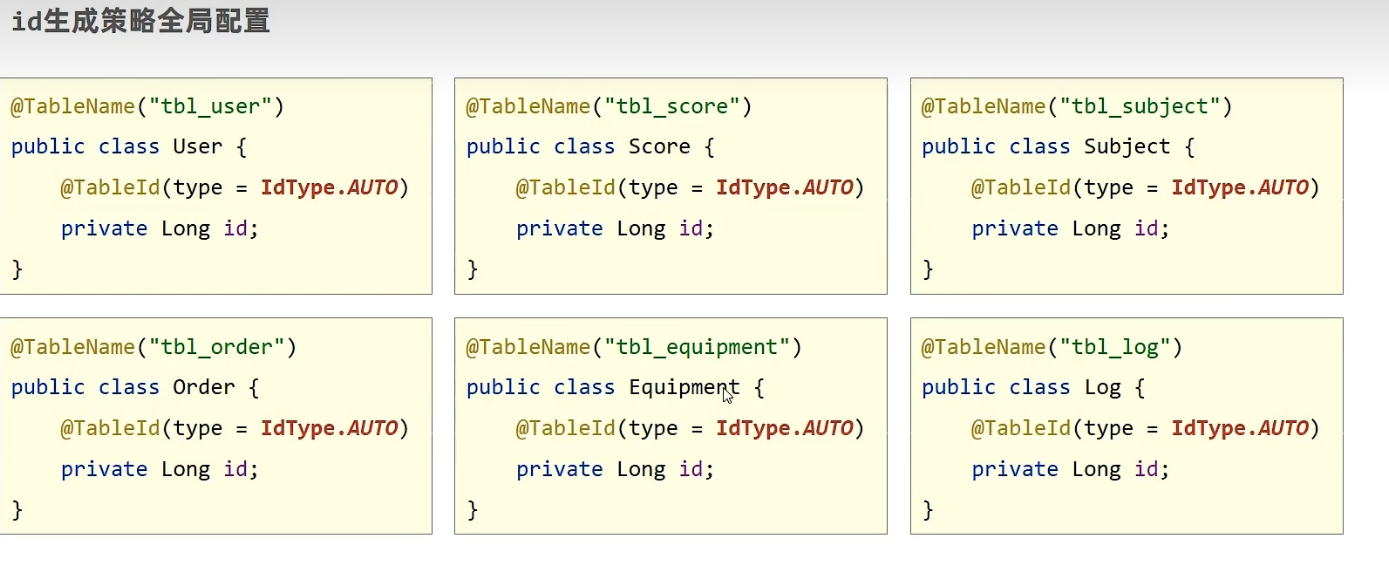Click IdType.AUTO in the Subject class

1240,187
